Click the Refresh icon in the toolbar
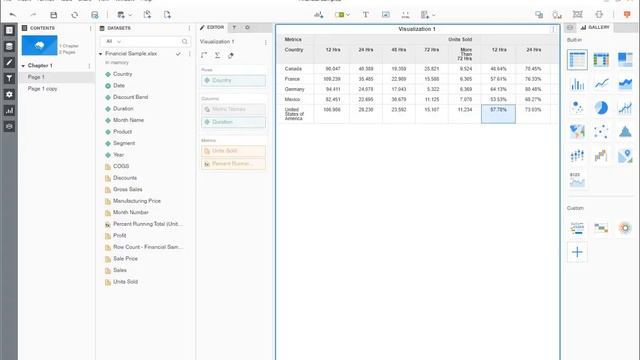Screen dimensions: 640x360 click(x=74, y=15)
